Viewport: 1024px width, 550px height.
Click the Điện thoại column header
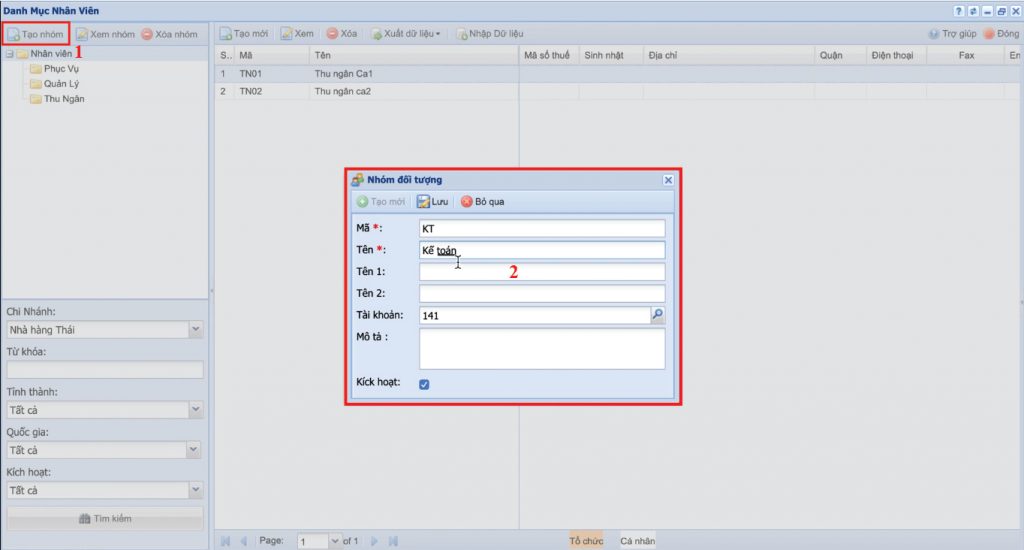[897, 55]
